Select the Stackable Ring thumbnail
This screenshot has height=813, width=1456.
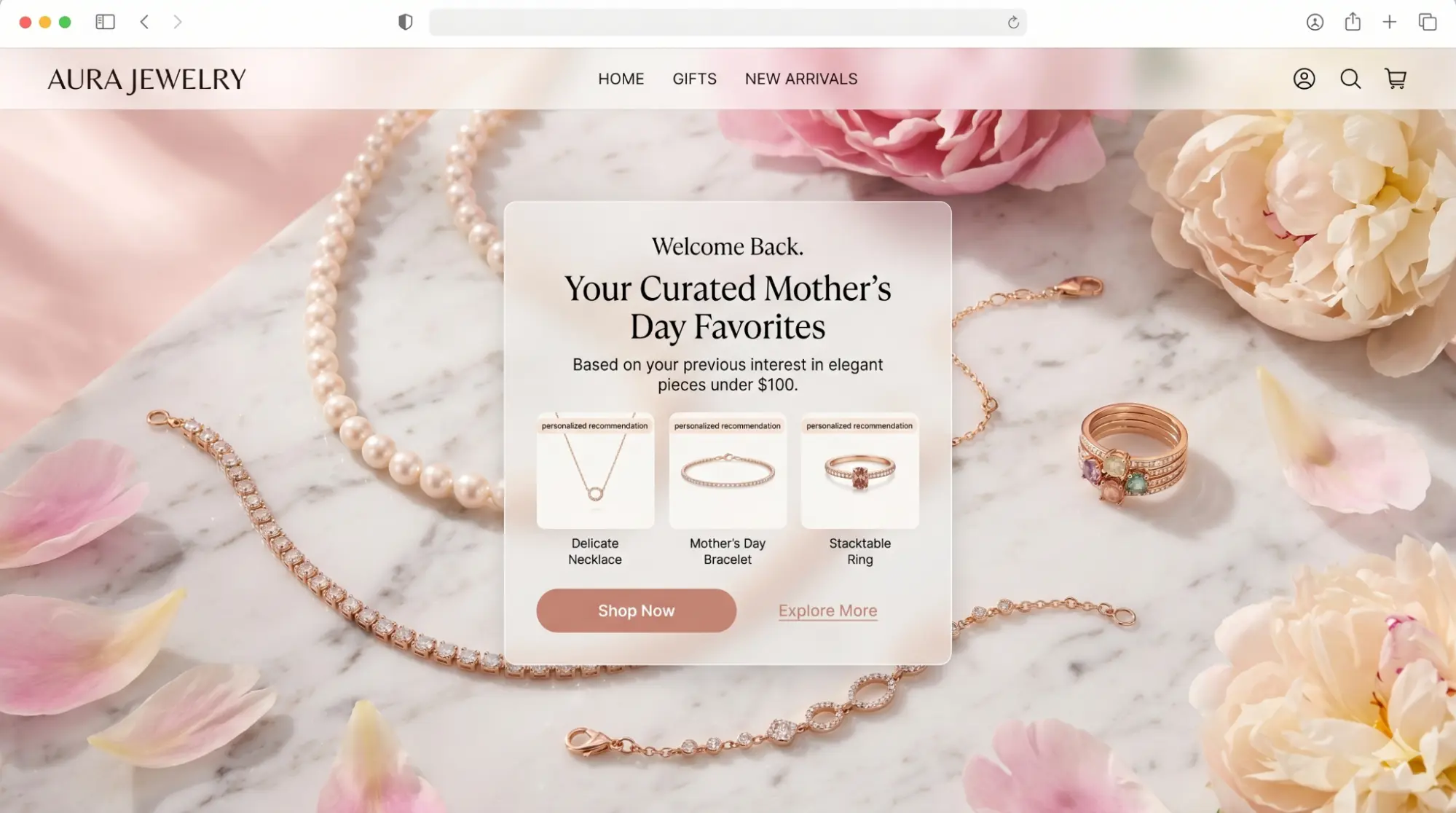[x=859, y=471]
